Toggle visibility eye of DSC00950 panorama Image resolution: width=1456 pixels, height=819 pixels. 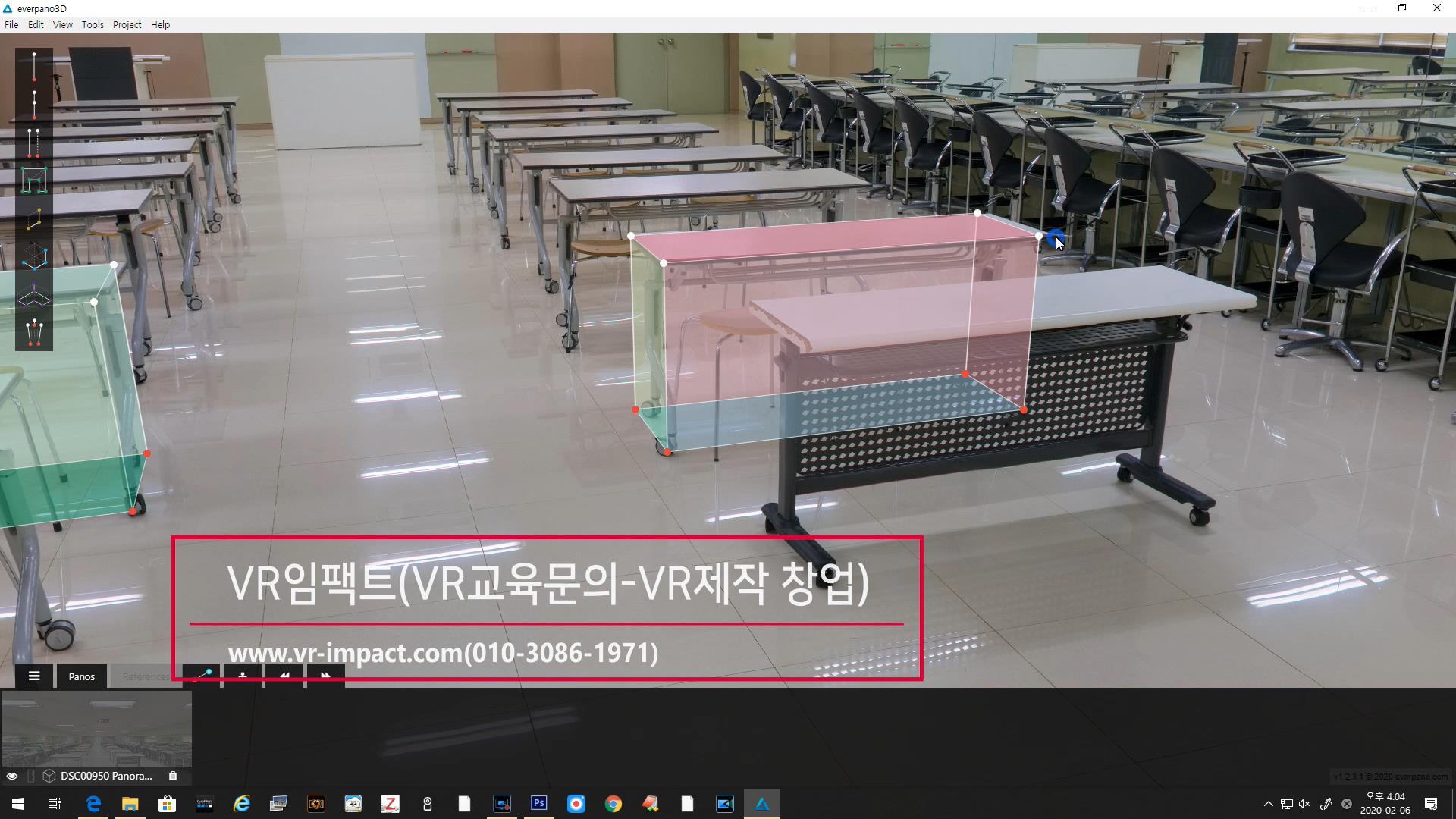[12, 776]
